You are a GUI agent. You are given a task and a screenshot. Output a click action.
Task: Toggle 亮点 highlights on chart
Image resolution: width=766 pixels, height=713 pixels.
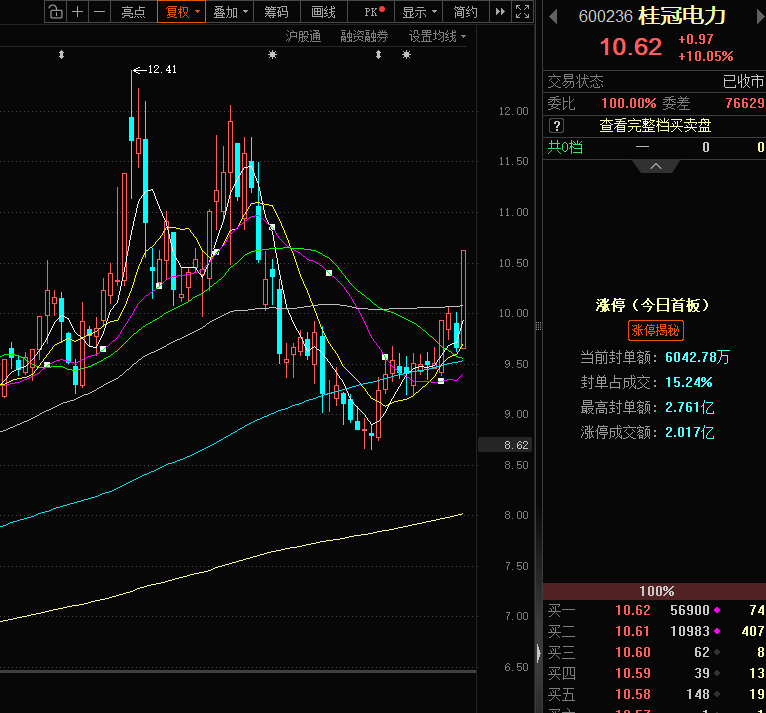(133, 12)
